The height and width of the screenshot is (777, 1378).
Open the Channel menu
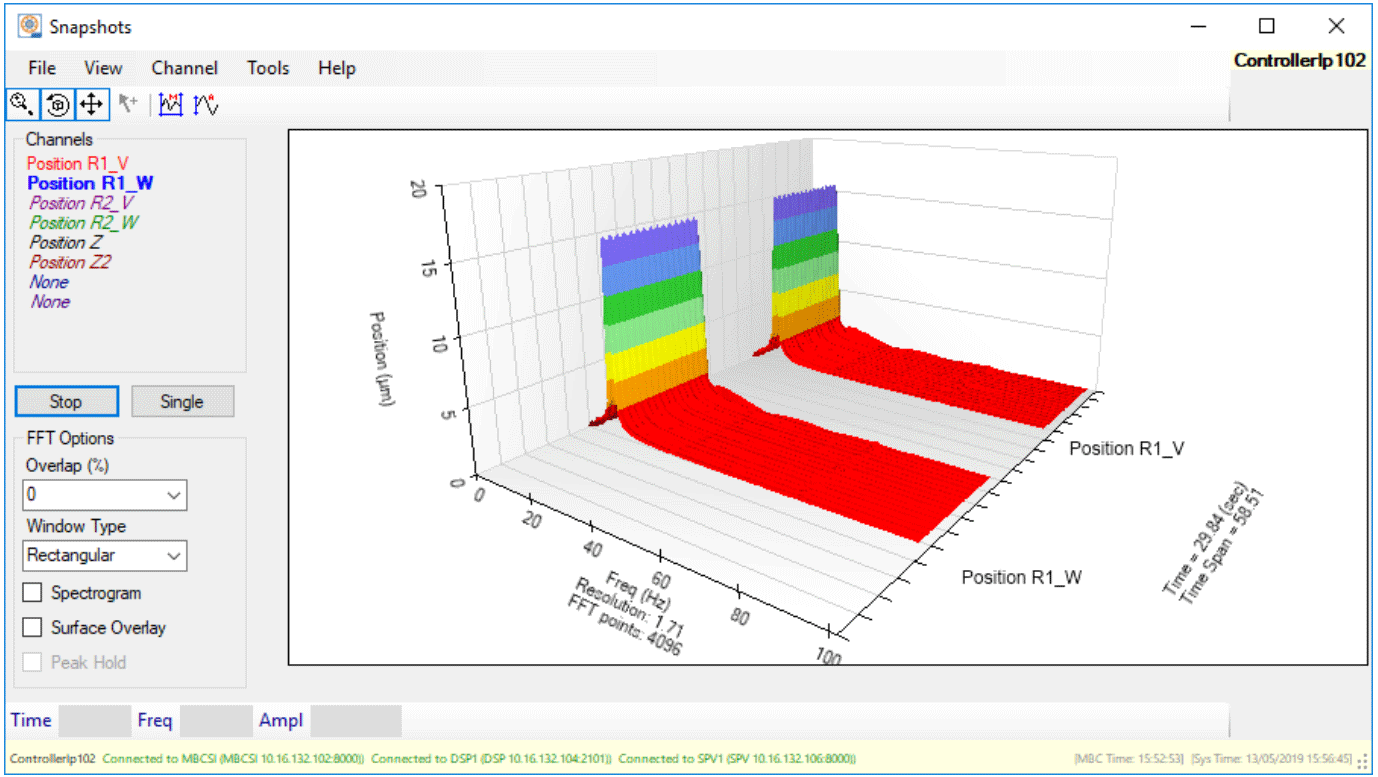pos(184,68)
